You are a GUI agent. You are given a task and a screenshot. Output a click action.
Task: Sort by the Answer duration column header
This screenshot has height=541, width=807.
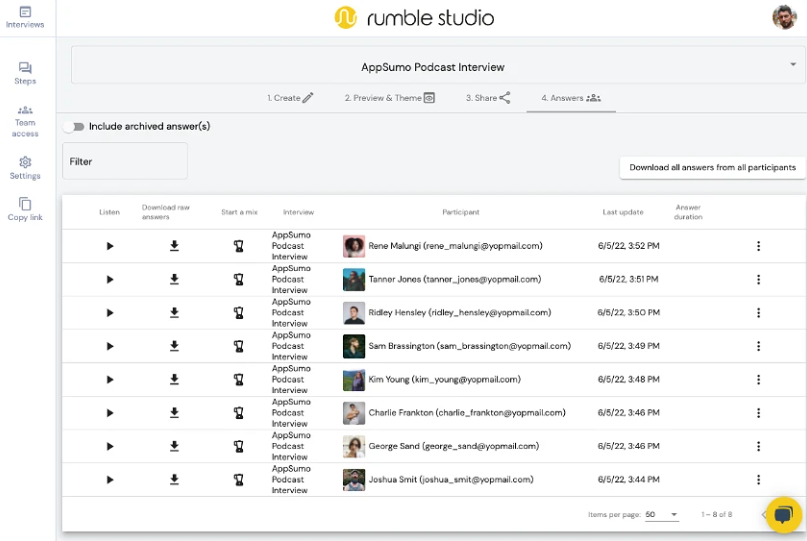[688, 212]
